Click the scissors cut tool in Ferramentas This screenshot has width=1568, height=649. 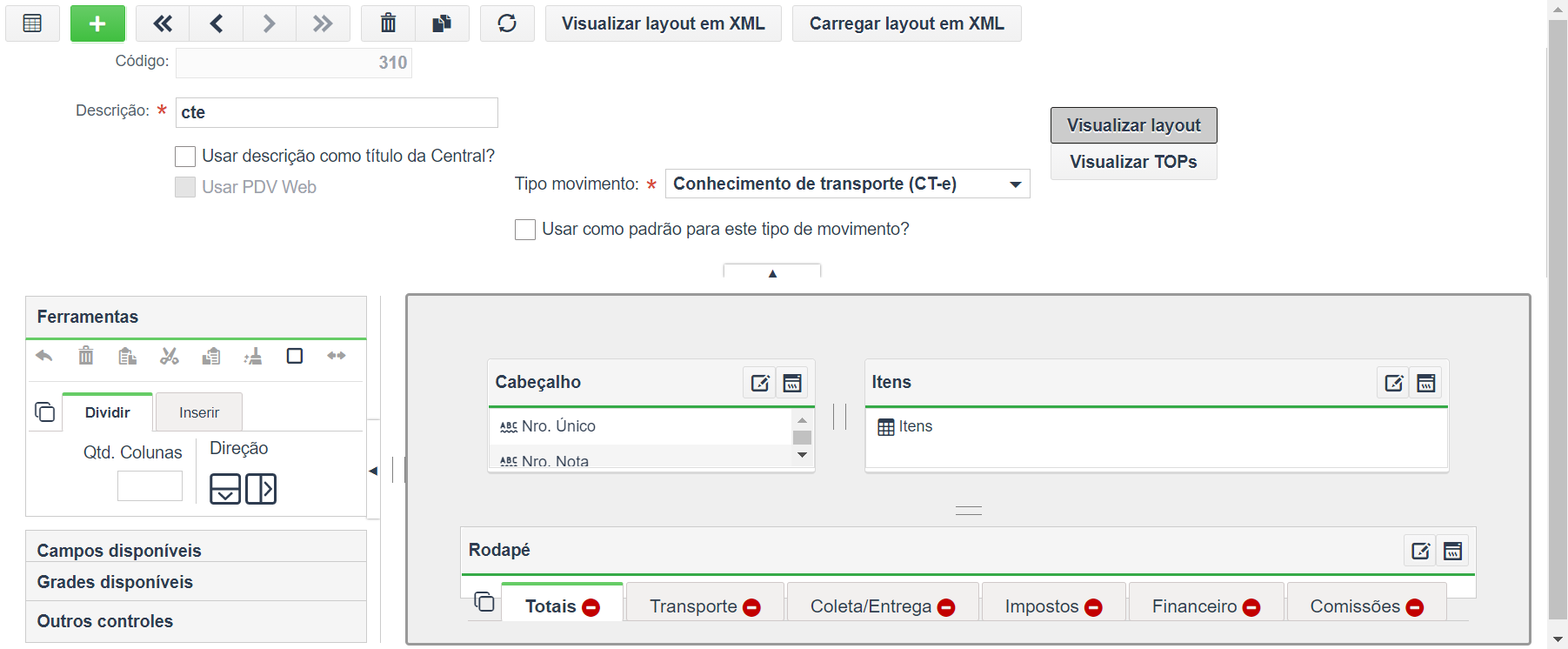(x=170, y=356)
